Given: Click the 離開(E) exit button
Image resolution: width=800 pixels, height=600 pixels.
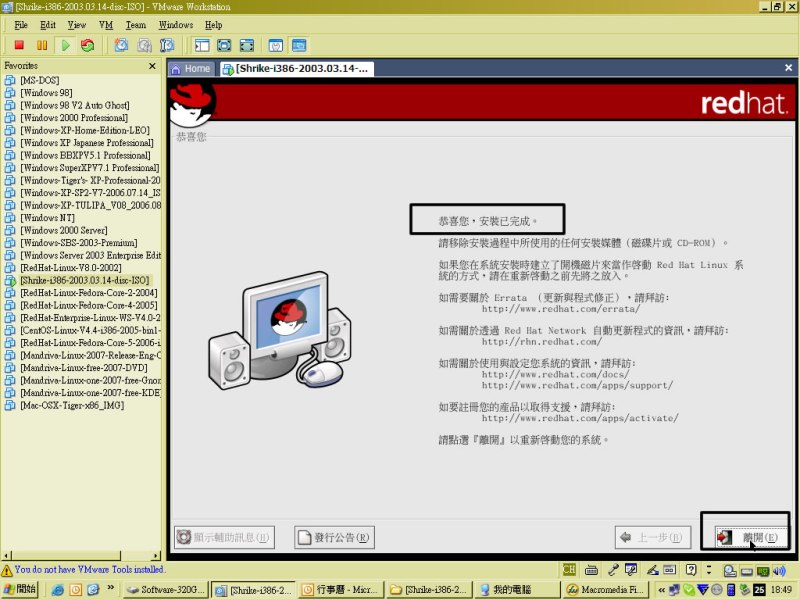Looking at the screenshot, I should coord(750,537).
